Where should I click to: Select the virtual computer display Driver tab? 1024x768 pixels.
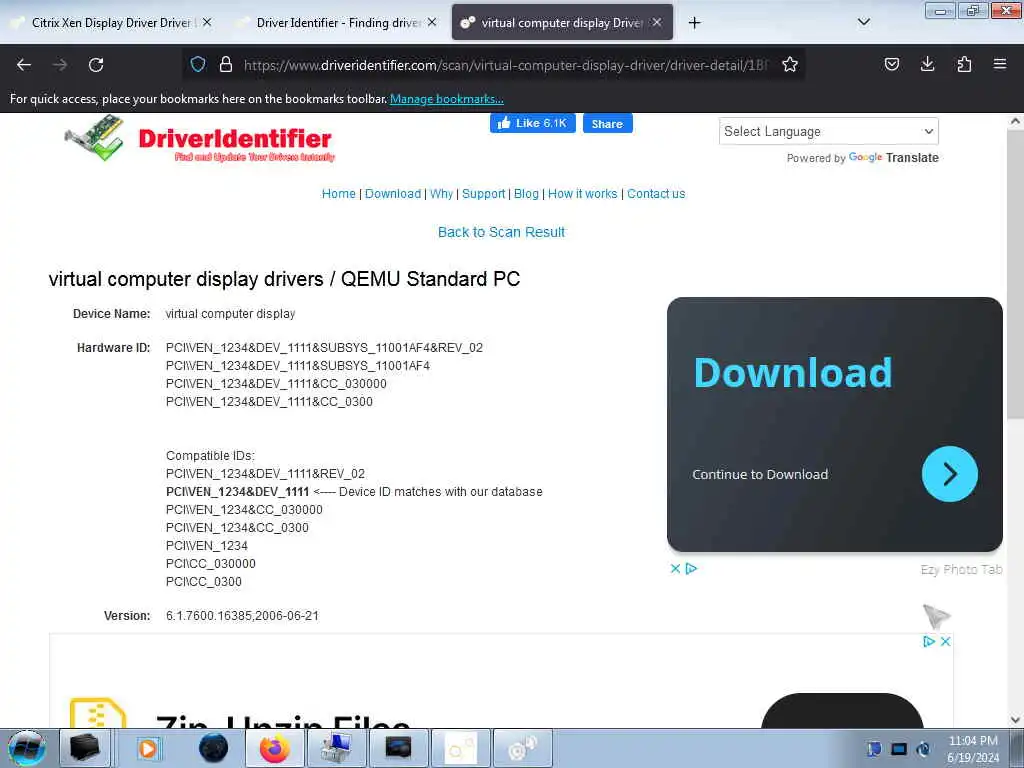pyautogui.click(x=562, y=23)
